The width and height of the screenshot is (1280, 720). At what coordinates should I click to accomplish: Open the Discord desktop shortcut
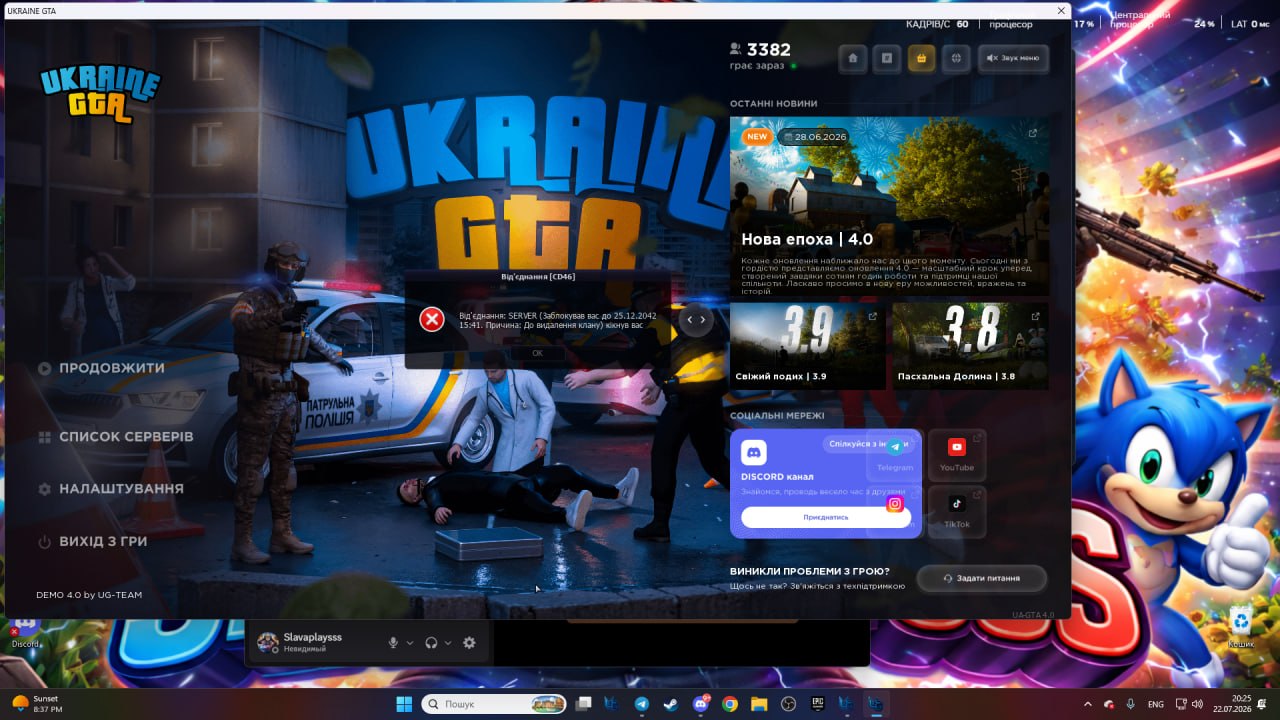[x=25, y=632]
